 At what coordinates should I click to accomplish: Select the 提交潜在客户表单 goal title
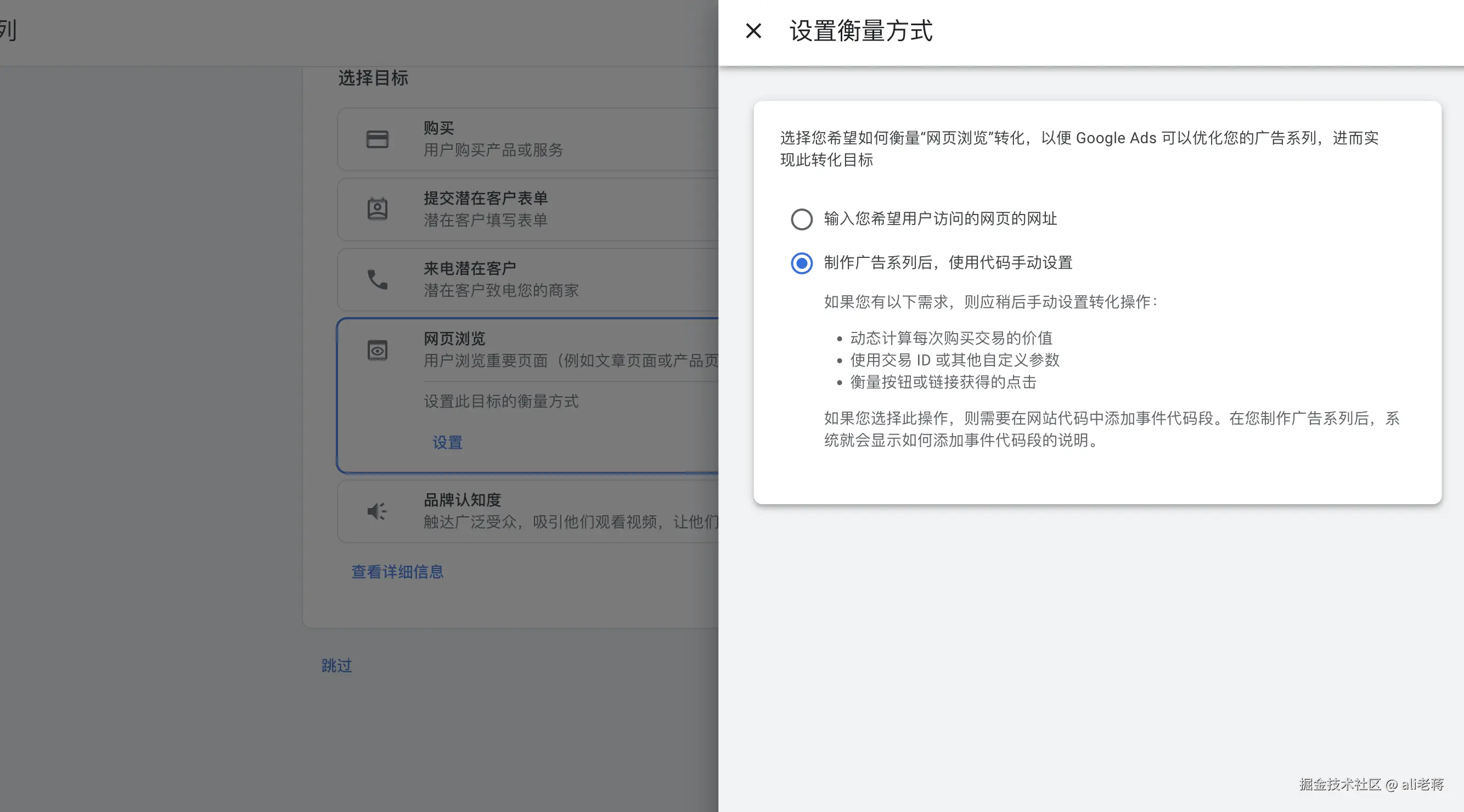click(x=485, y=198)
